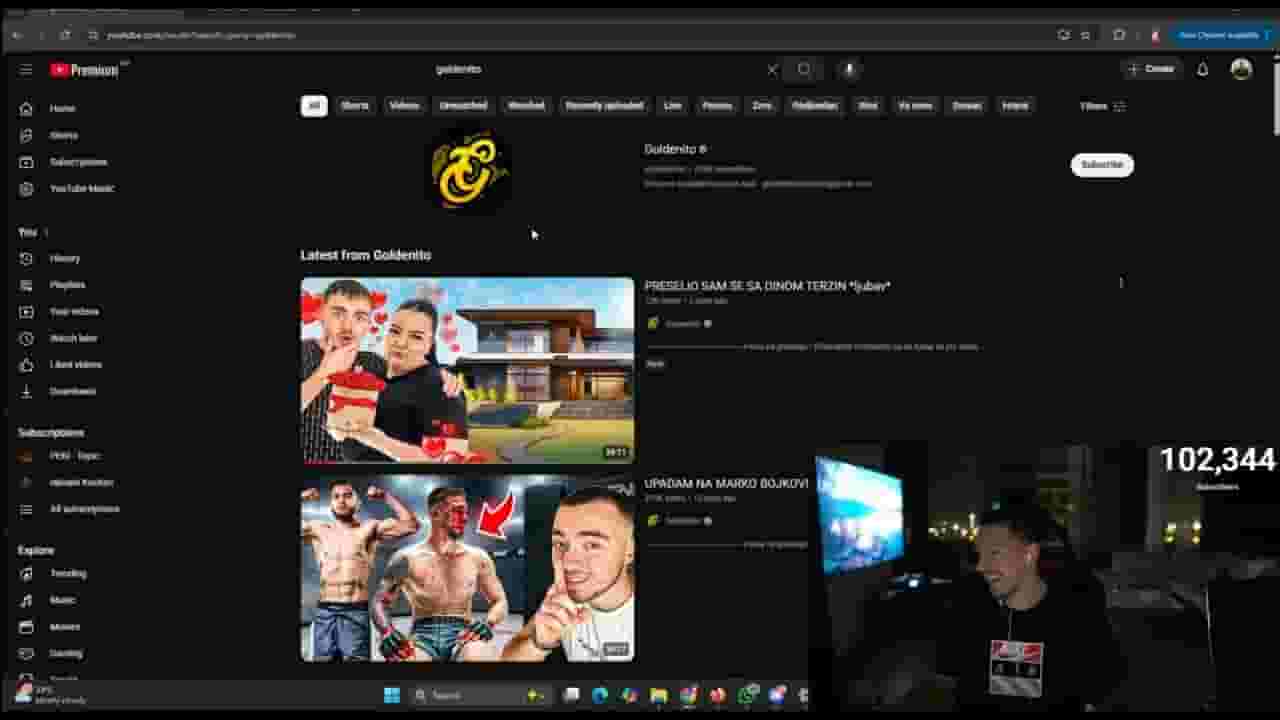Open the Filters options
The height and width of the screenshot is (720, 1280).
[1102, 106]
